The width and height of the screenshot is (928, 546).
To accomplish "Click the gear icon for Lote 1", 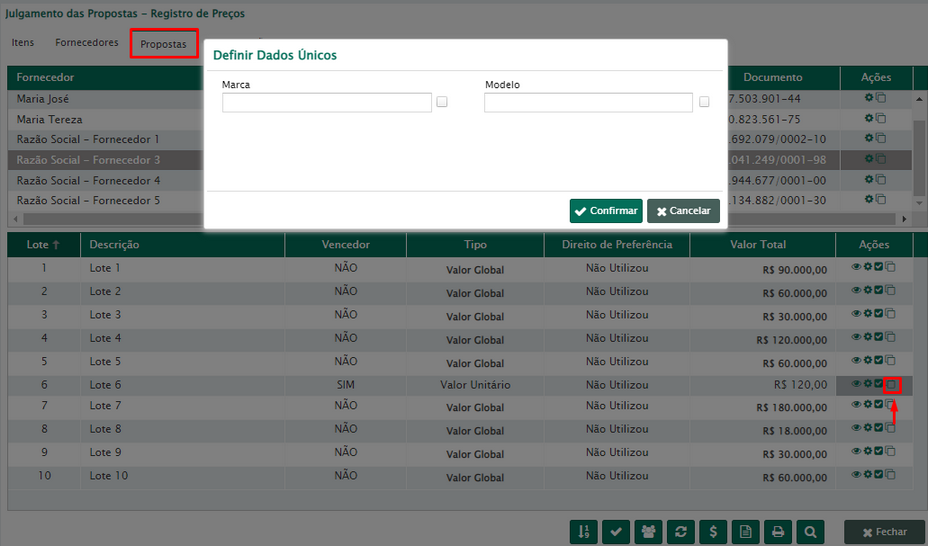I will coord(868,267).
